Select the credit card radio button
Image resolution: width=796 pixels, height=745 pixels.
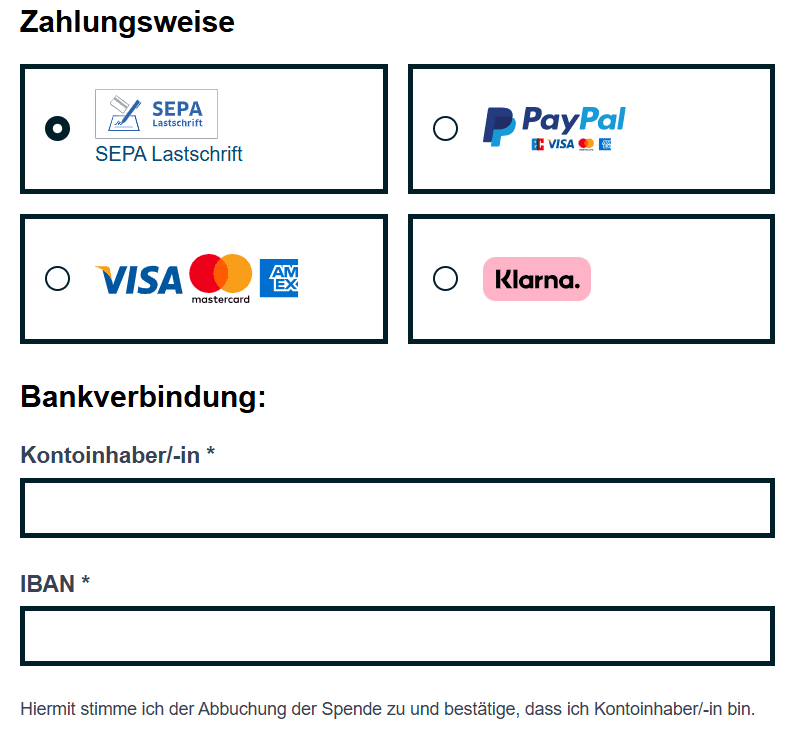(58, 278)
